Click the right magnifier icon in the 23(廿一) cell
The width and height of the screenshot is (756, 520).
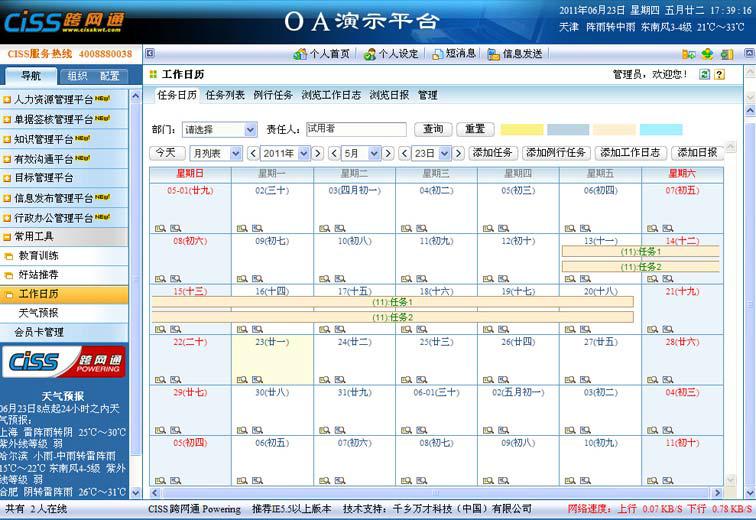(257, 380)
